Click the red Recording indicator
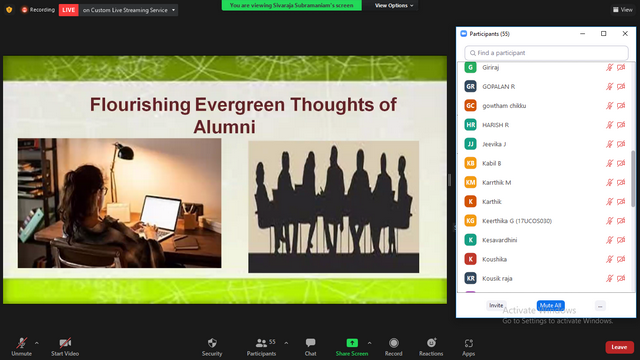 tap(38, 10)
